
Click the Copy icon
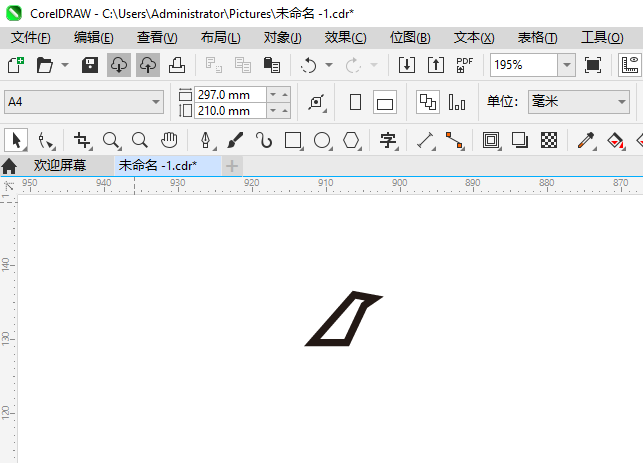point(243,65)
